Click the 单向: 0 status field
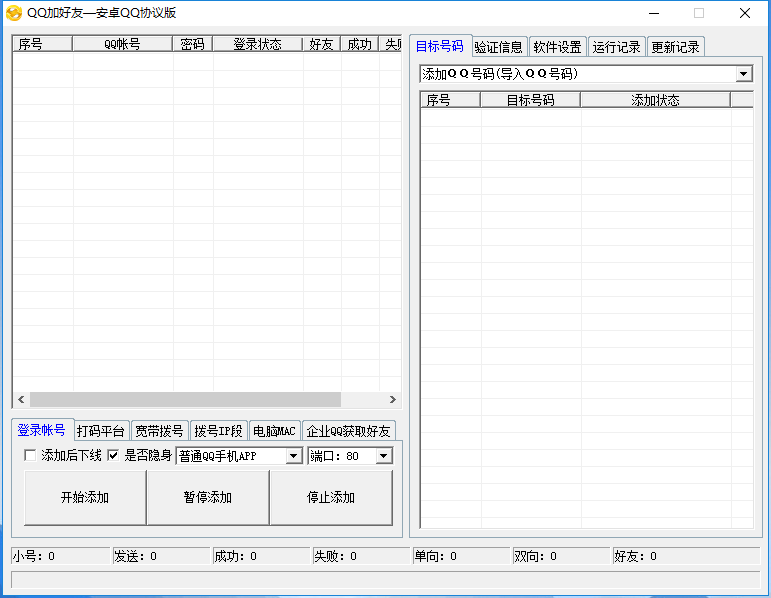This screenshot has width=771, height=598. pyautogui.click(x=461, y=556)
